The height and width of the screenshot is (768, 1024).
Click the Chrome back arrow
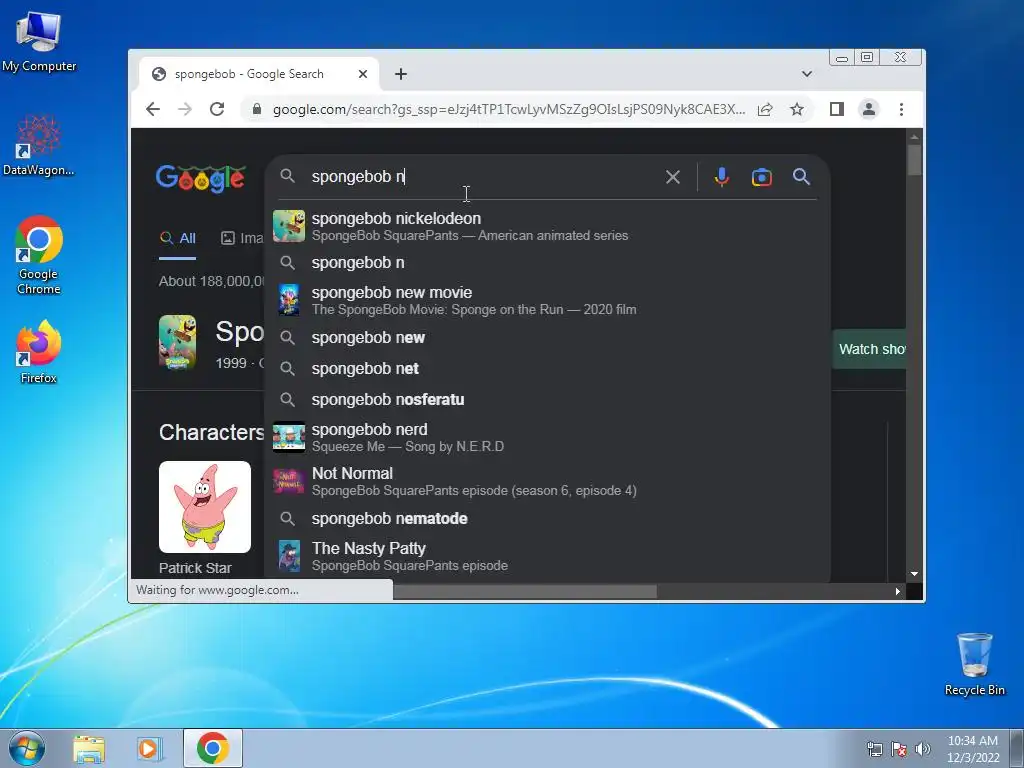pos(153,109)
